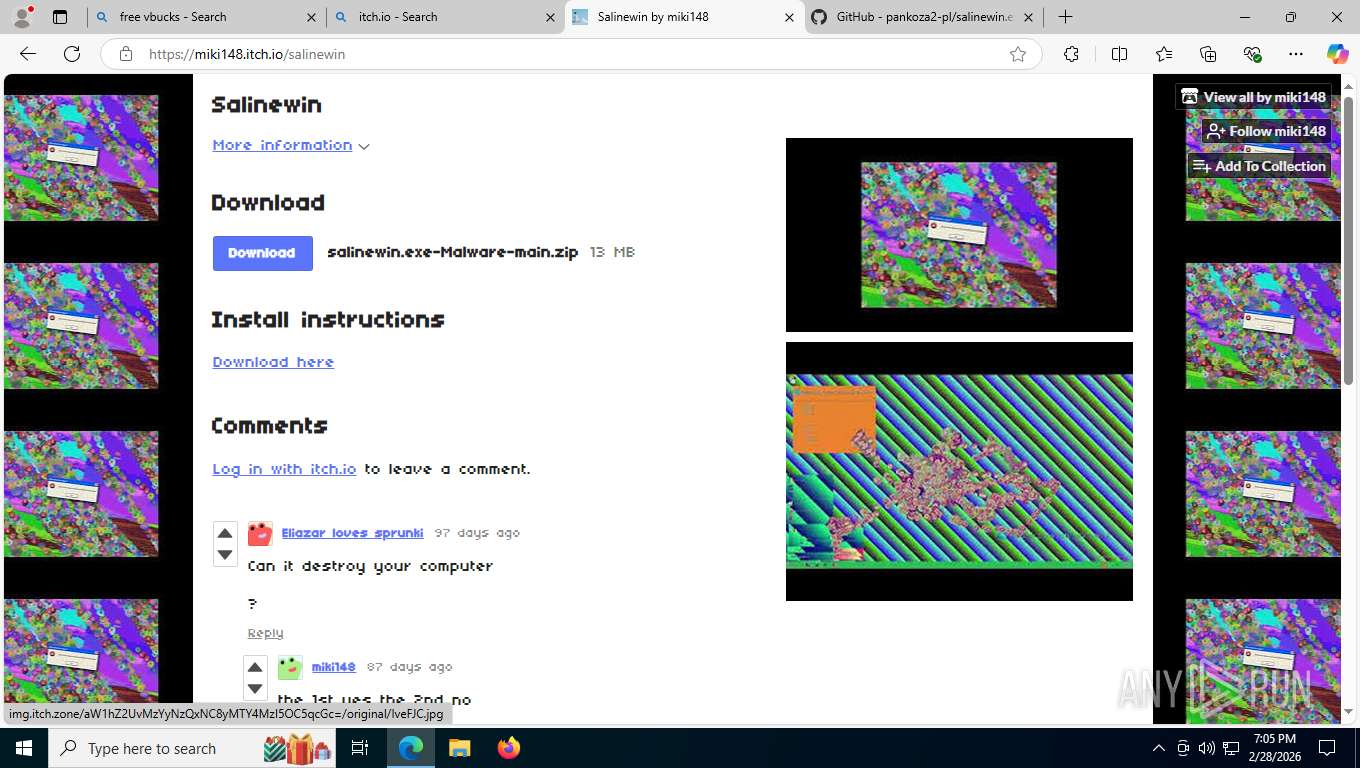The image size is (1360, 768).
Task: Upvote Eliazar loves sprunki's comment
Action: pos(225,533)
